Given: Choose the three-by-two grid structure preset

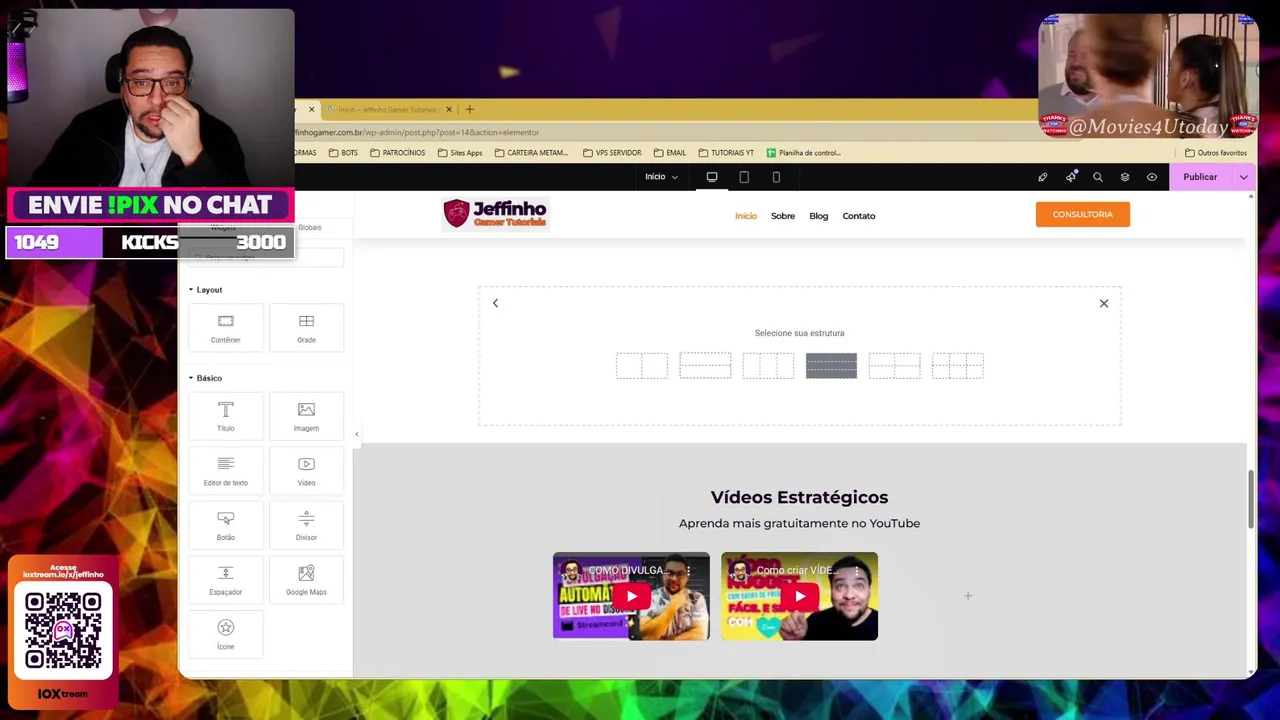Looking at the screenshot, I should [958, 366].
